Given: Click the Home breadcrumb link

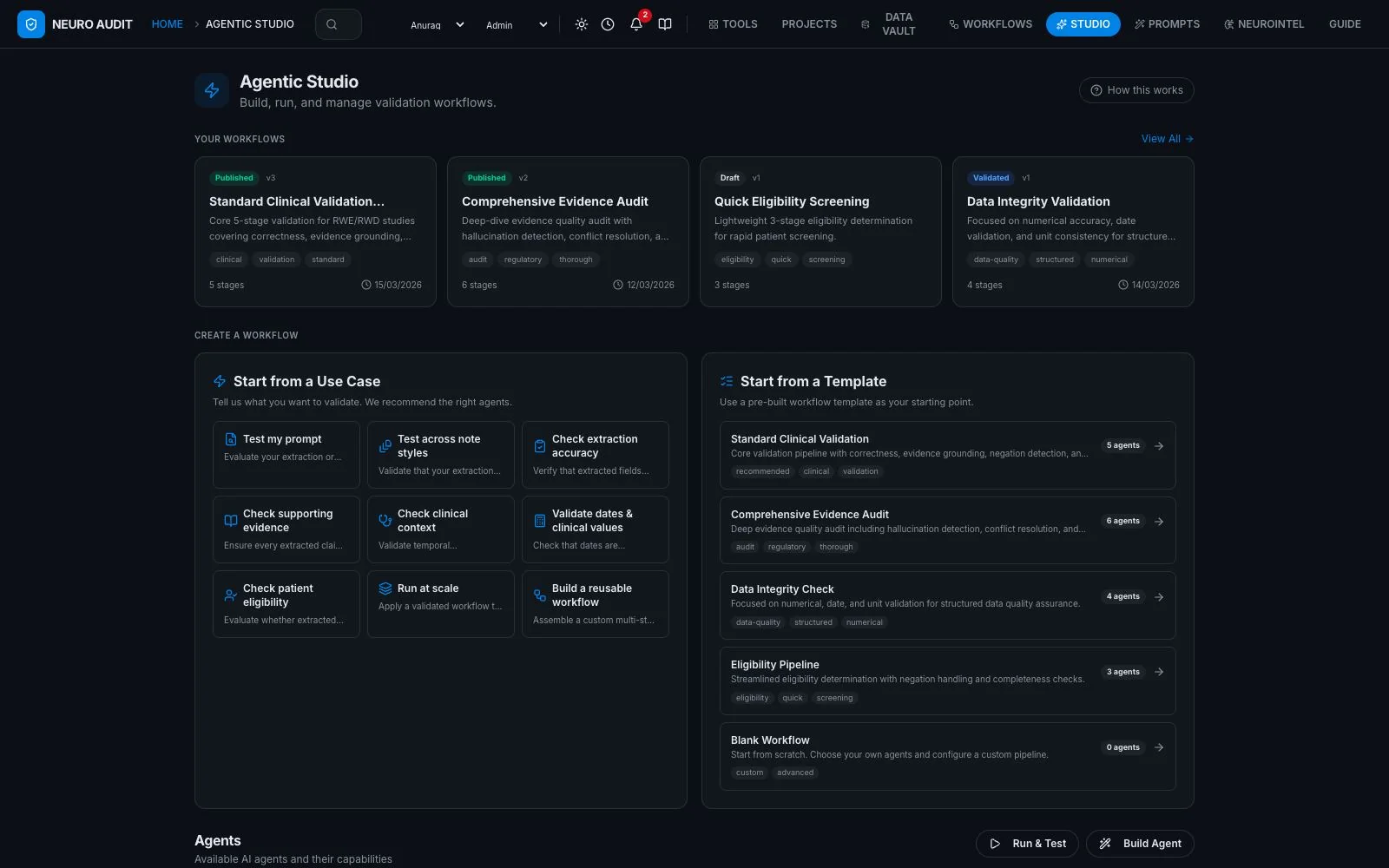Looking at the screenshot, I should pyautogui.click(x=167, y=24).
